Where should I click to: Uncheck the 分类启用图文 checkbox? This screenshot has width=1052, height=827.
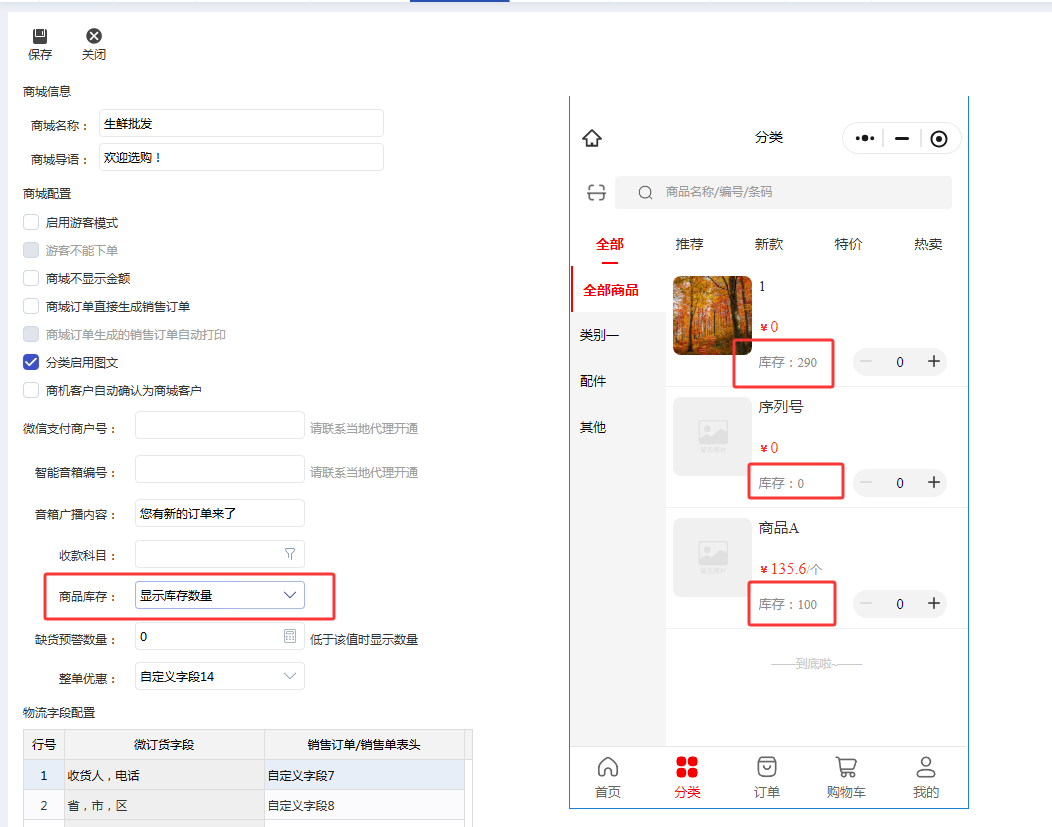point(31,362)
